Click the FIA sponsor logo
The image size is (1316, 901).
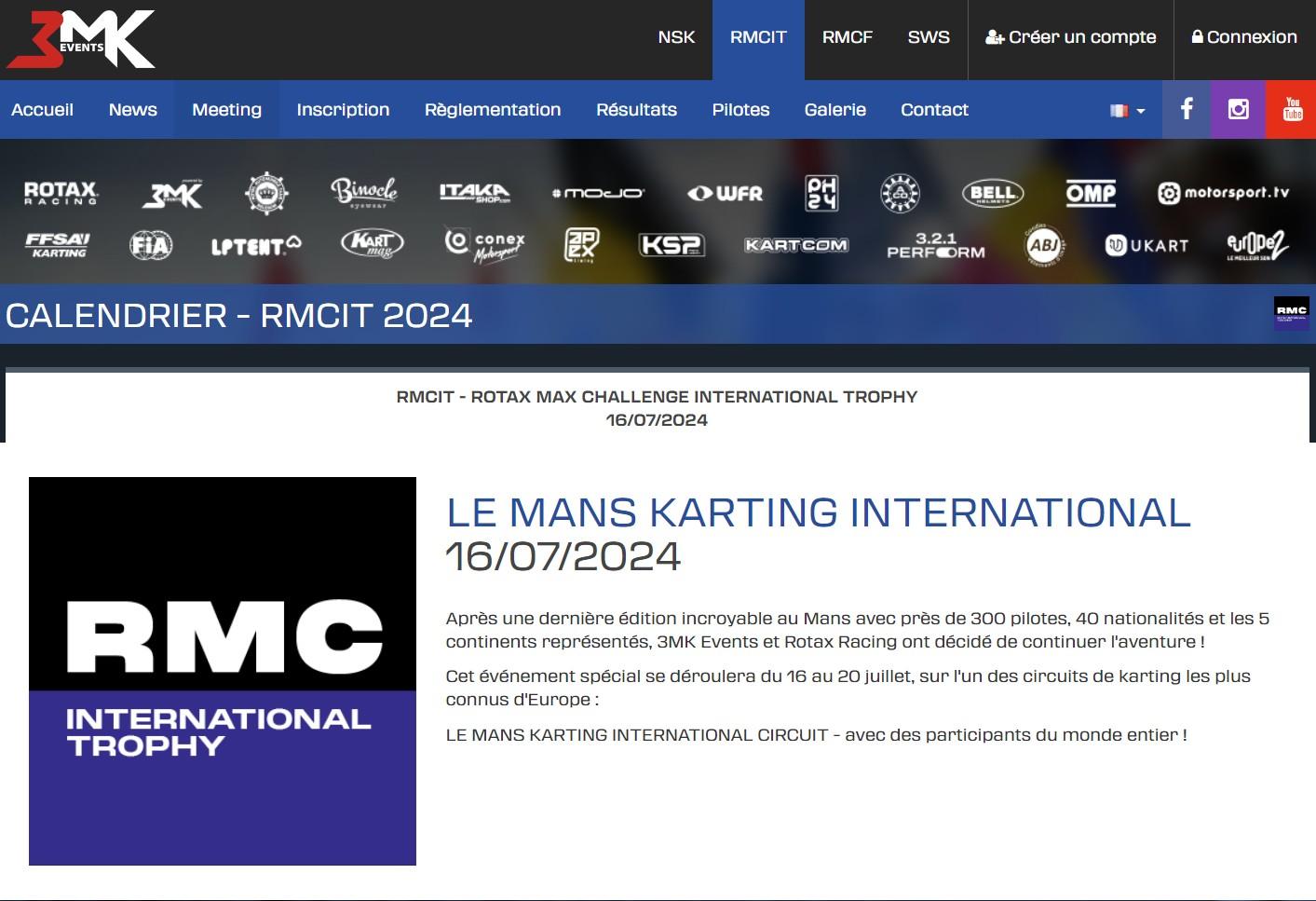(151, 245)
